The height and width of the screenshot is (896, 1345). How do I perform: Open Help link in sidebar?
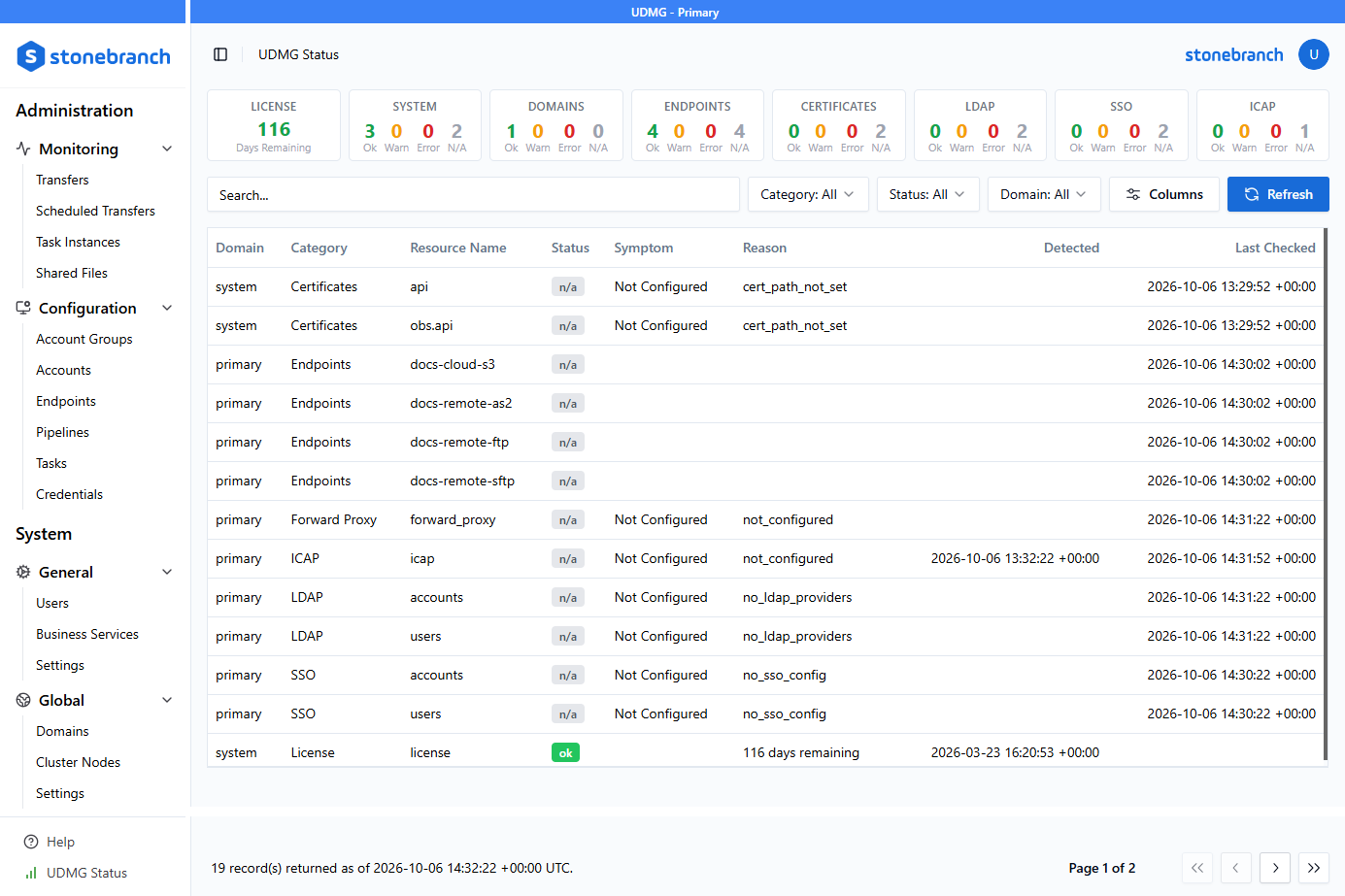pos(60,842)
